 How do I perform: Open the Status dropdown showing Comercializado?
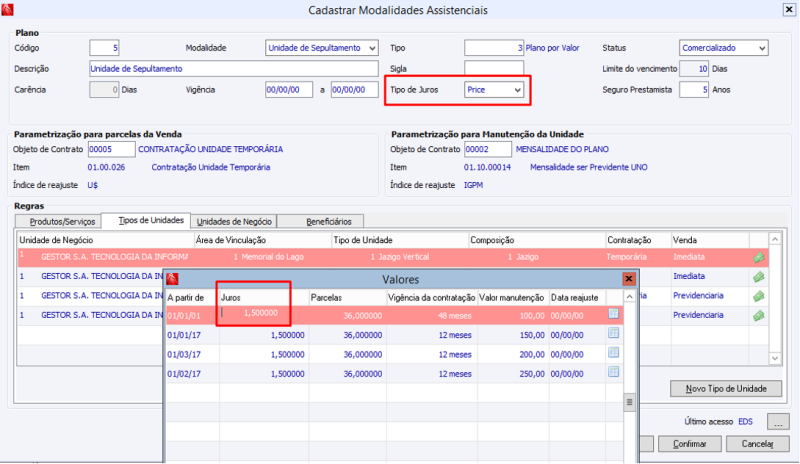pos(762,48)
